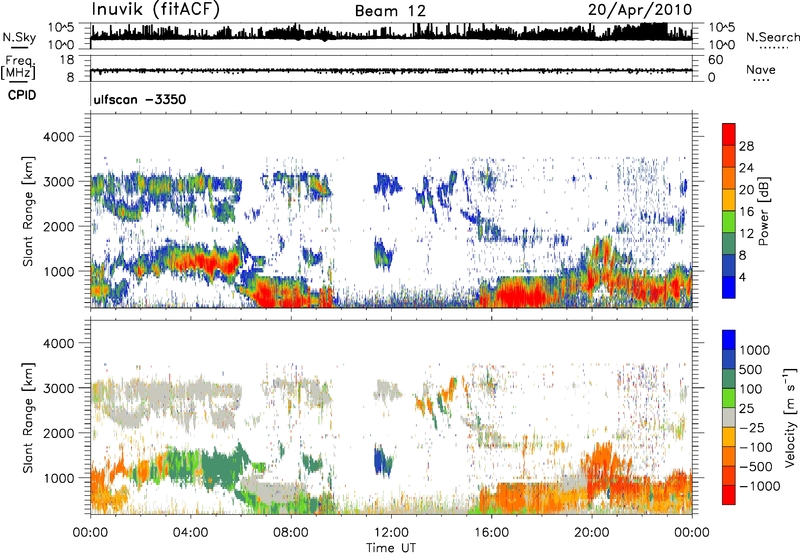
Task: Click the '04:00' time axis tick label
Action: pyautogui.click(x=190, y=532)
